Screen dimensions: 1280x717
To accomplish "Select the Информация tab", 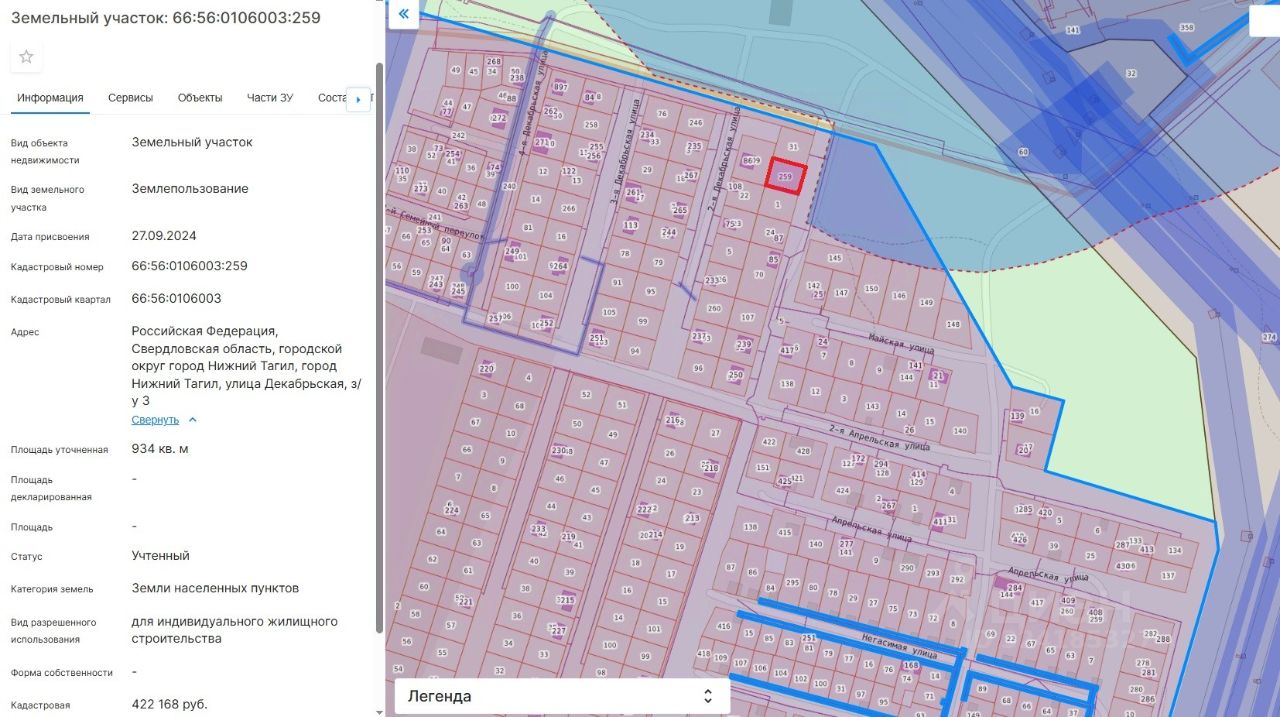I will point(50,98).
